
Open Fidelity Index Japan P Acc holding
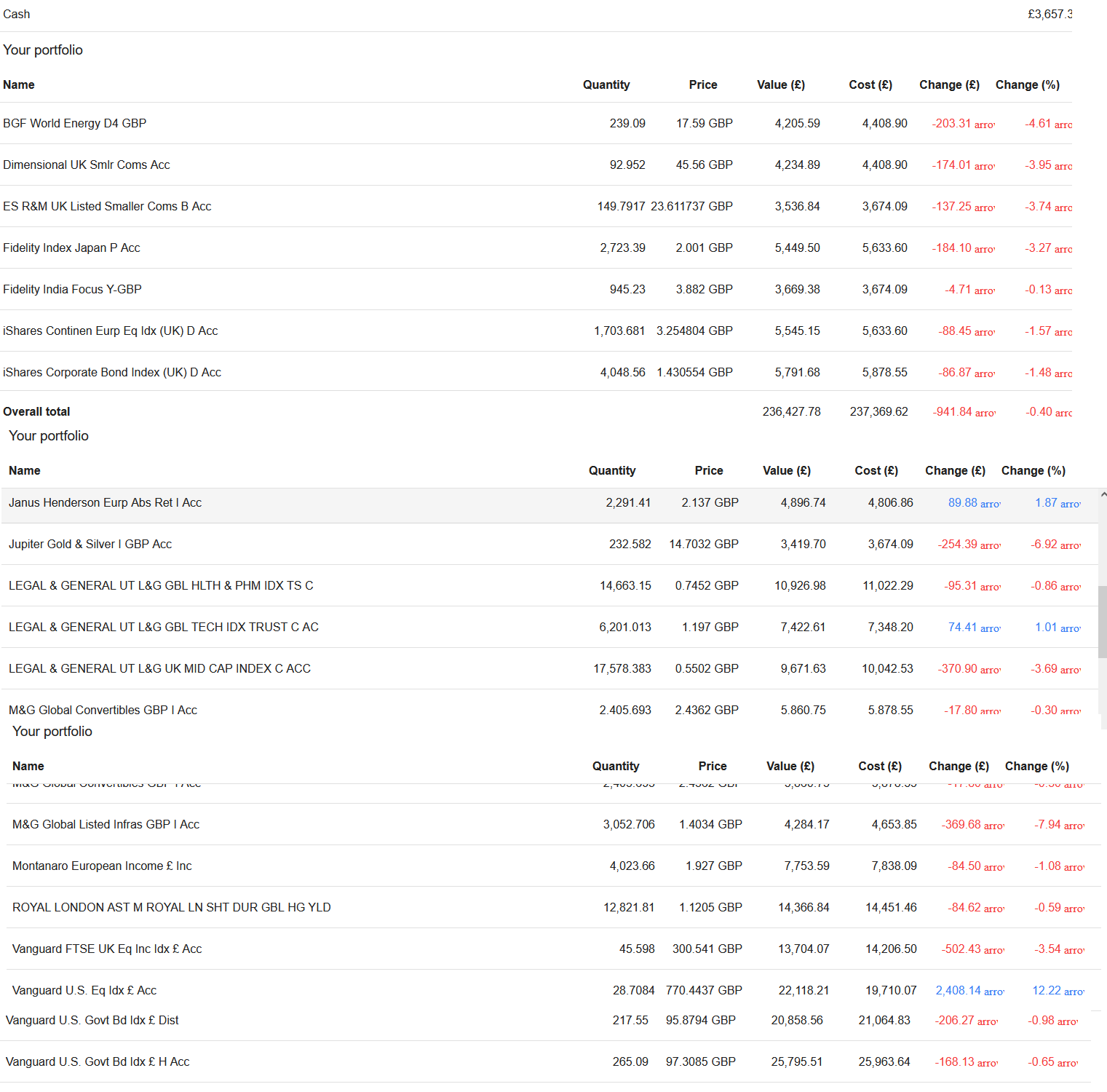71,248
